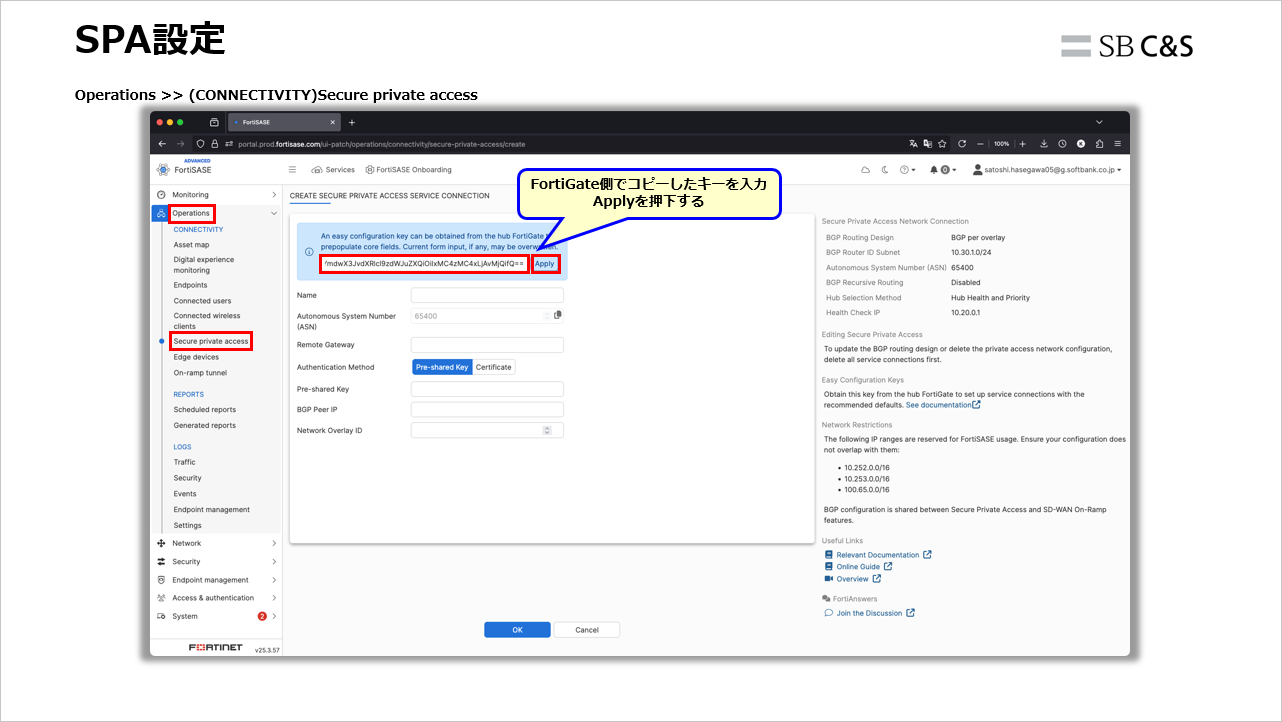The image size is (1282, 722).
Task: Click the Apply button next to key
Action: pos(544,264)
